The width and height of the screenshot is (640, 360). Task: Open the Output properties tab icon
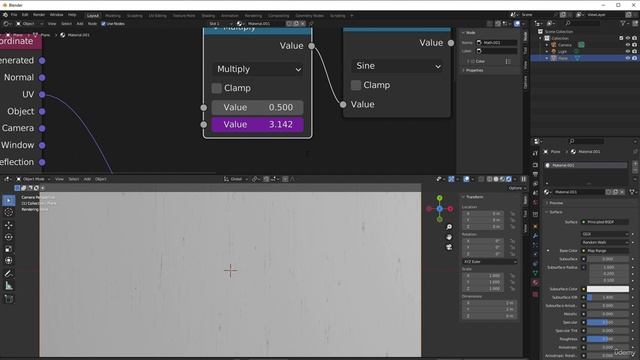point(536,174)
